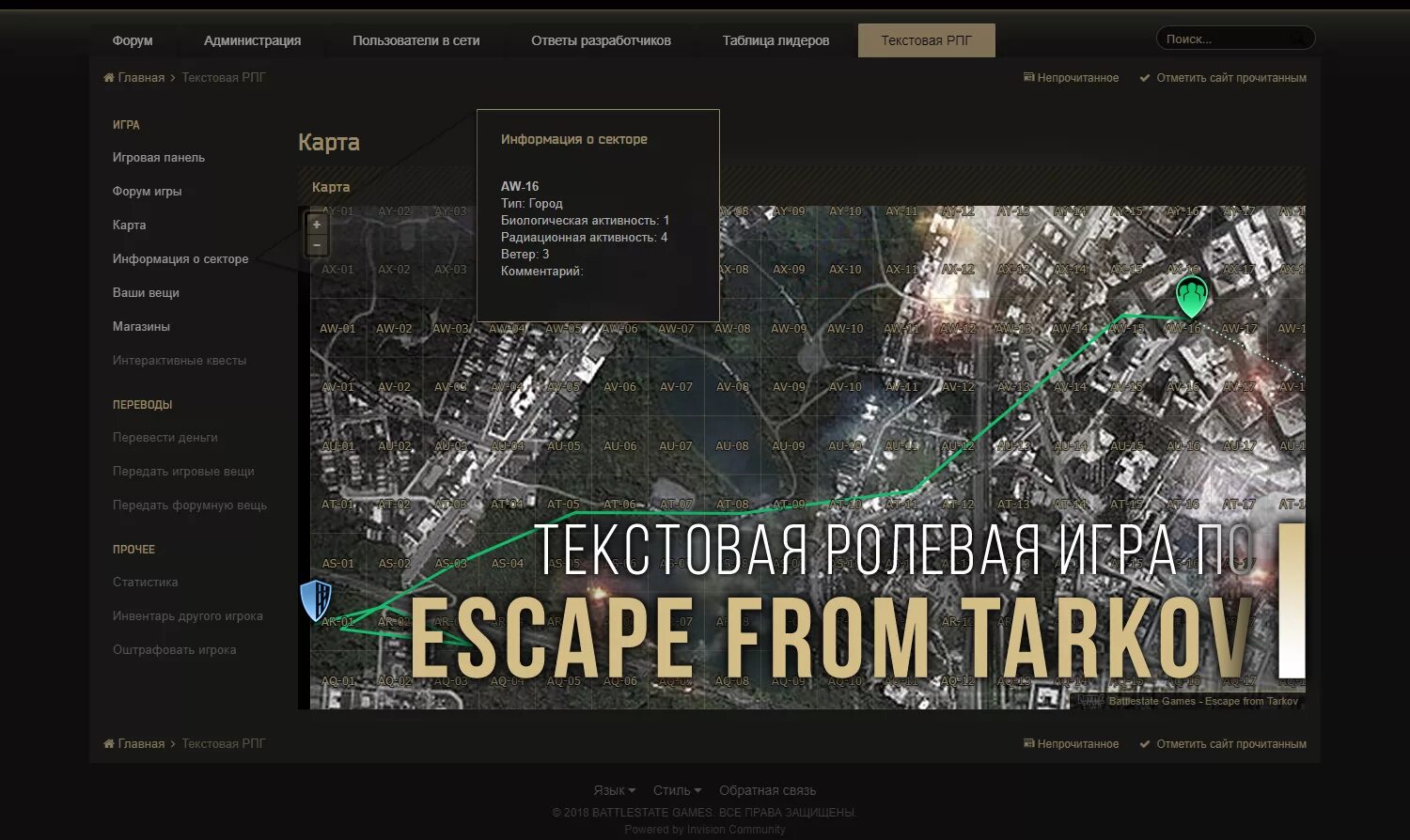Click Тип: Город line in popup

(x=532, y=204)
